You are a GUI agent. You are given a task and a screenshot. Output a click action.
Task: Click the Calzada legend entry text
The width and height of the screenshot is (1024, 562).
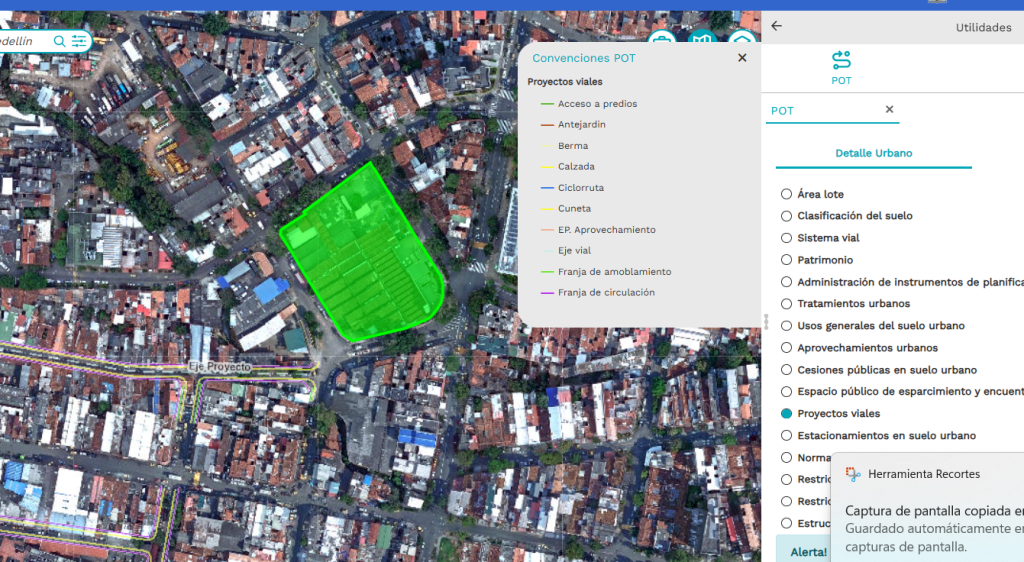pyautogui.click(x=576, y=166)
